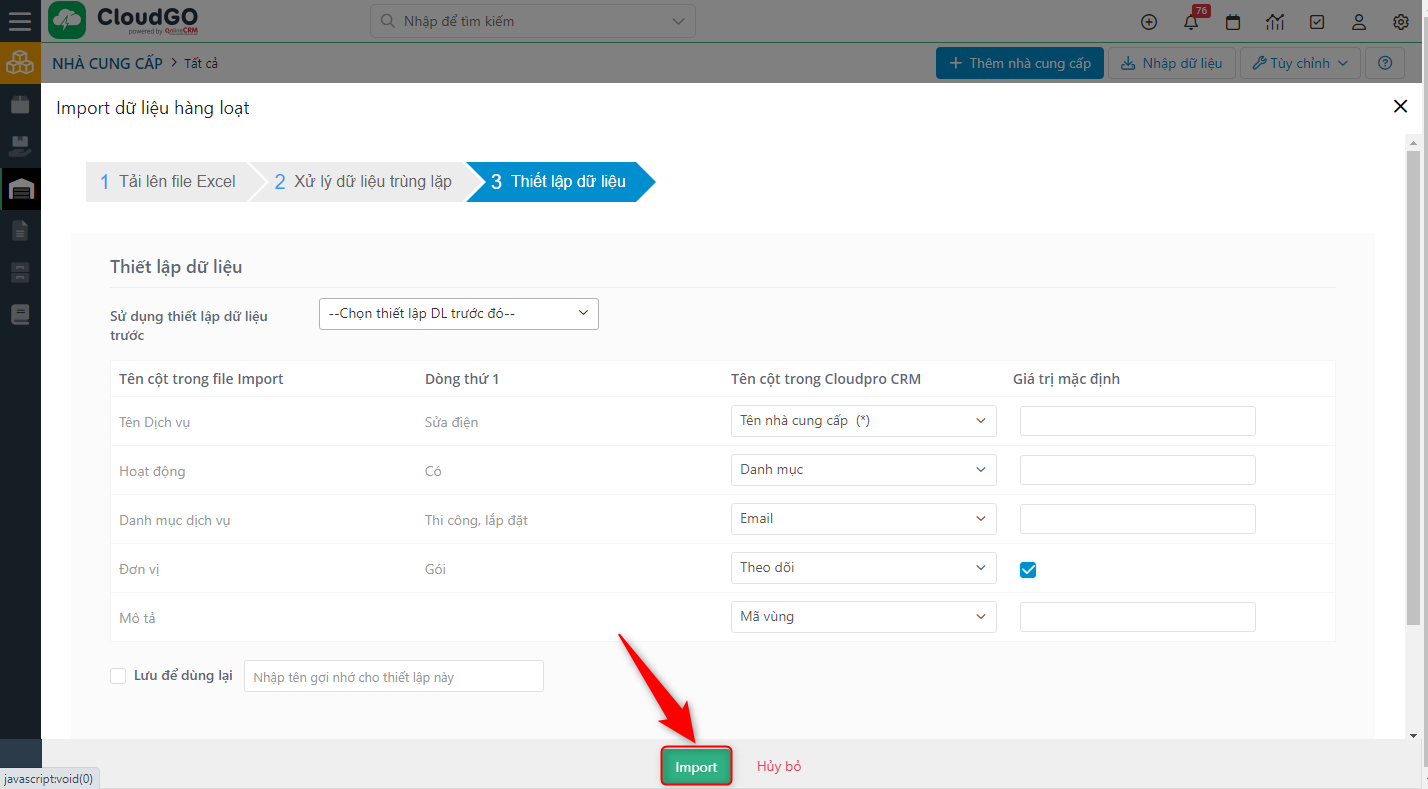Change the Danh mục column mapping dropdown
The width and height of the screenshot is (1428, 789).
[x=862, y=469]
